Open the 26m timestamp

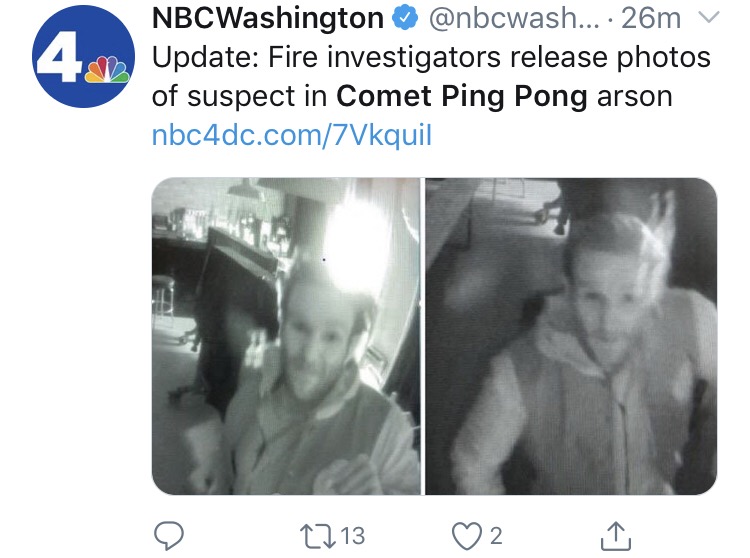click(x=651, y=19)
